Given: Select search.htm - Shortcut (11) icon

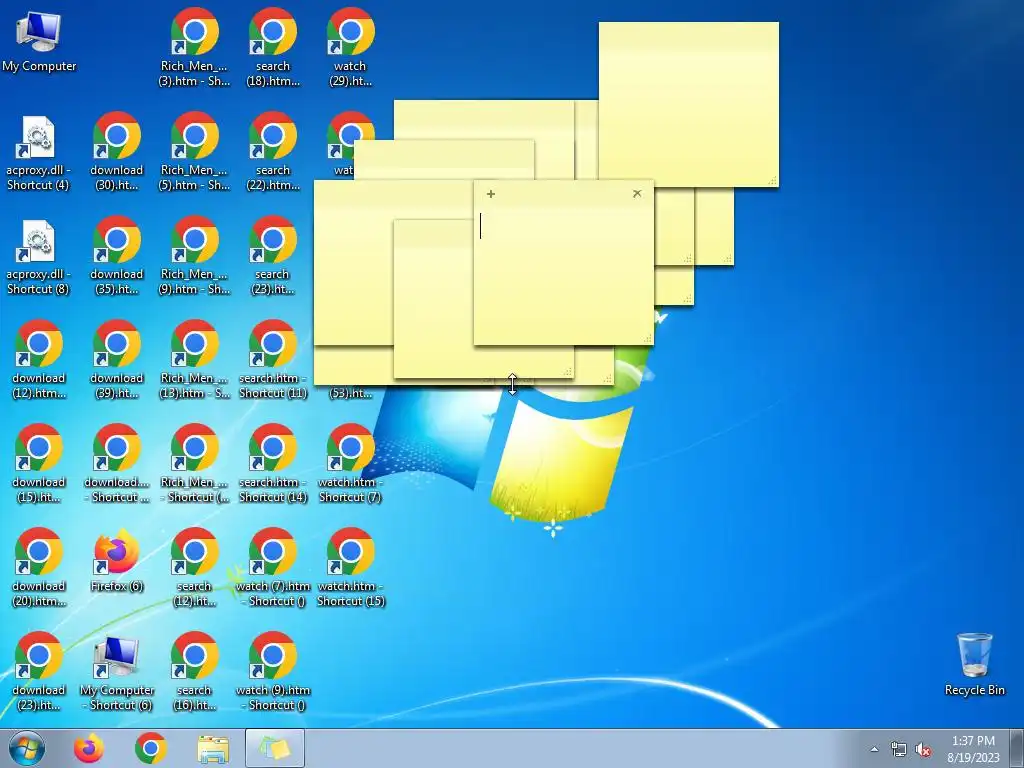Looking at the screenshot, I should [x=273, y=360].
